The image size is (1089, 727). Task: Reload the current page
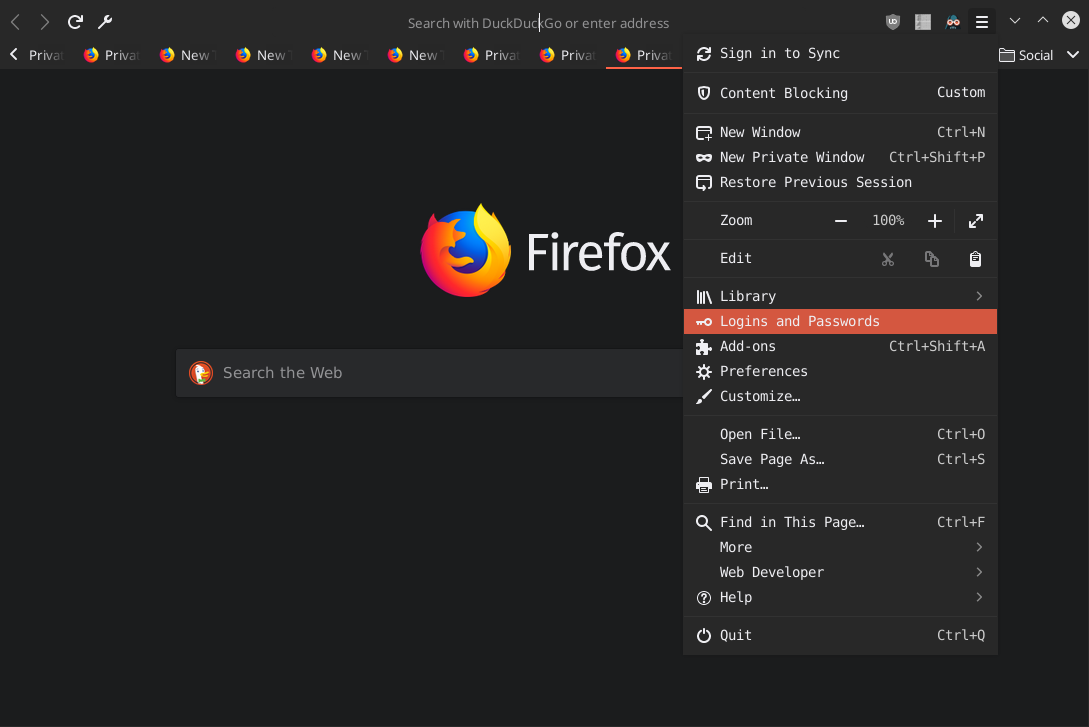point(75,22)
